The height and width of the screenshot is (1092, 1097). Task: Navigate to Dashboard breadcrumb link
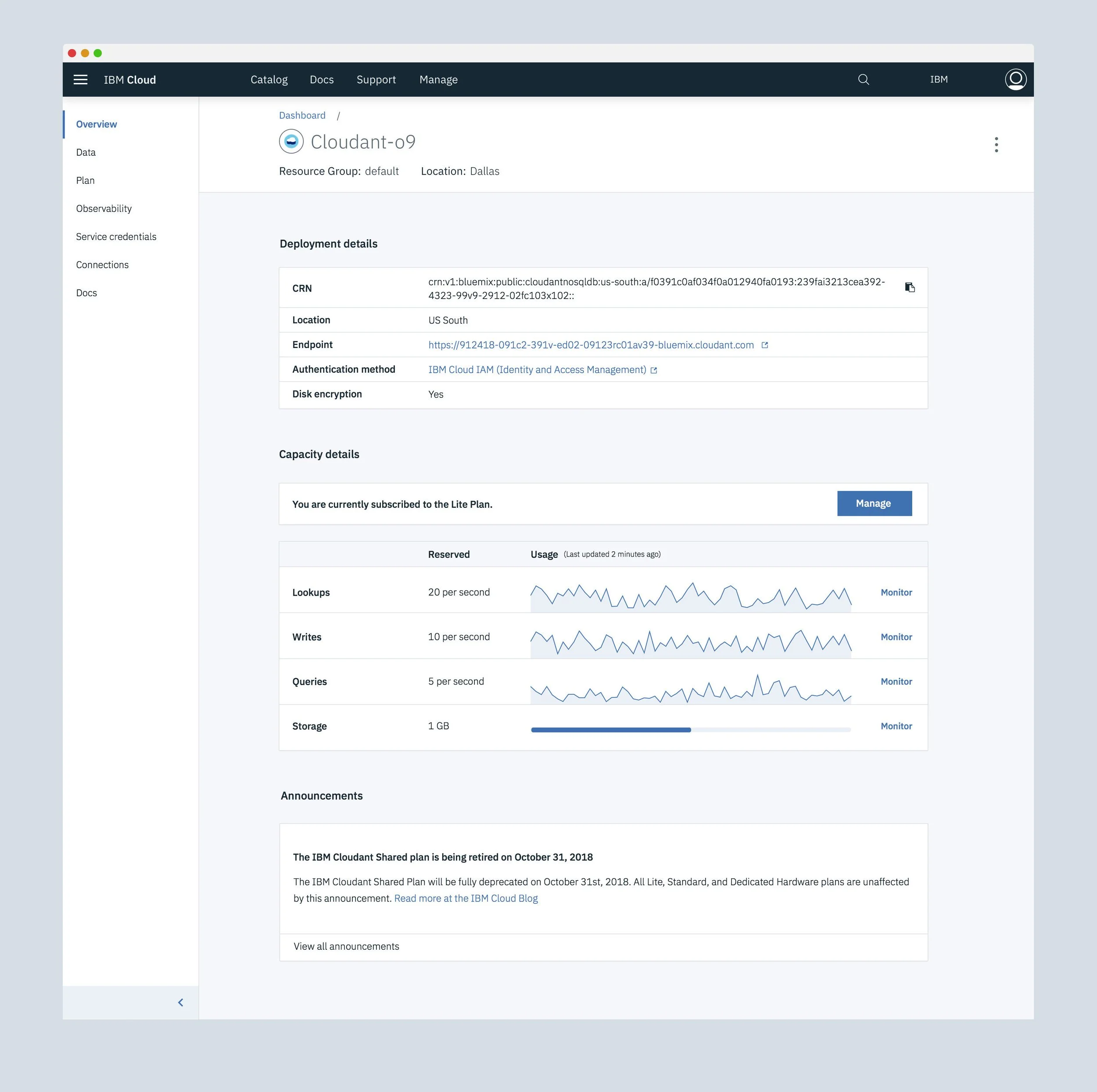pyautogui.click(x=302, y=115)
